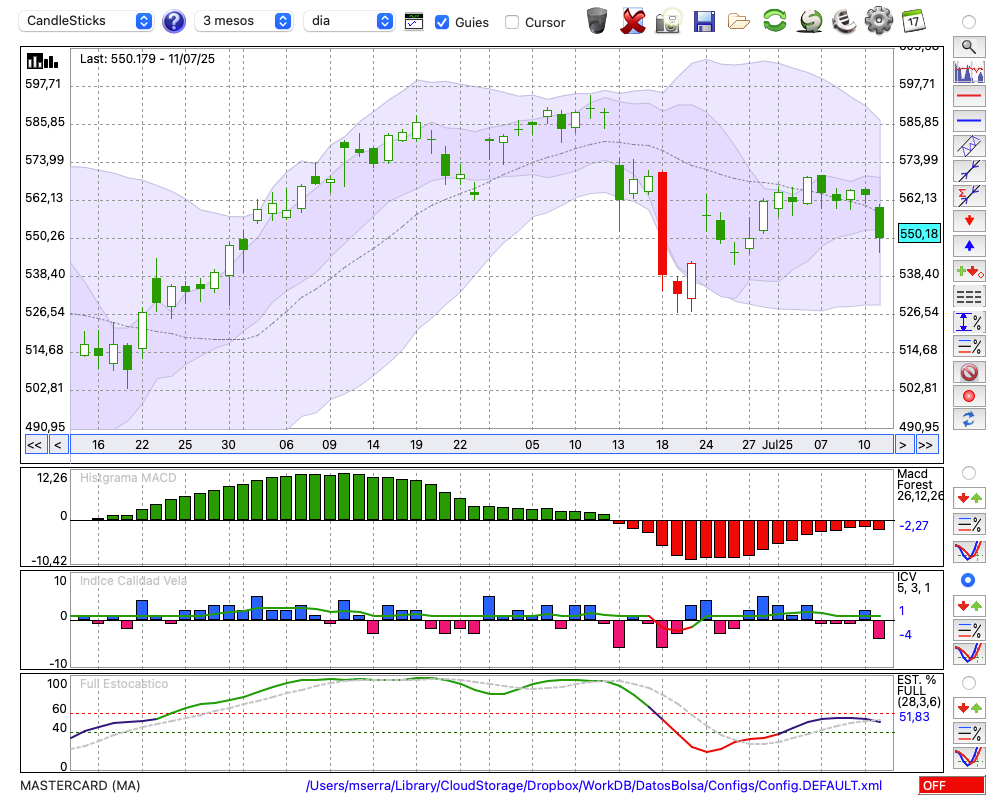
Task: Click the blue rotating arrows icon
Action: point(969,419)
